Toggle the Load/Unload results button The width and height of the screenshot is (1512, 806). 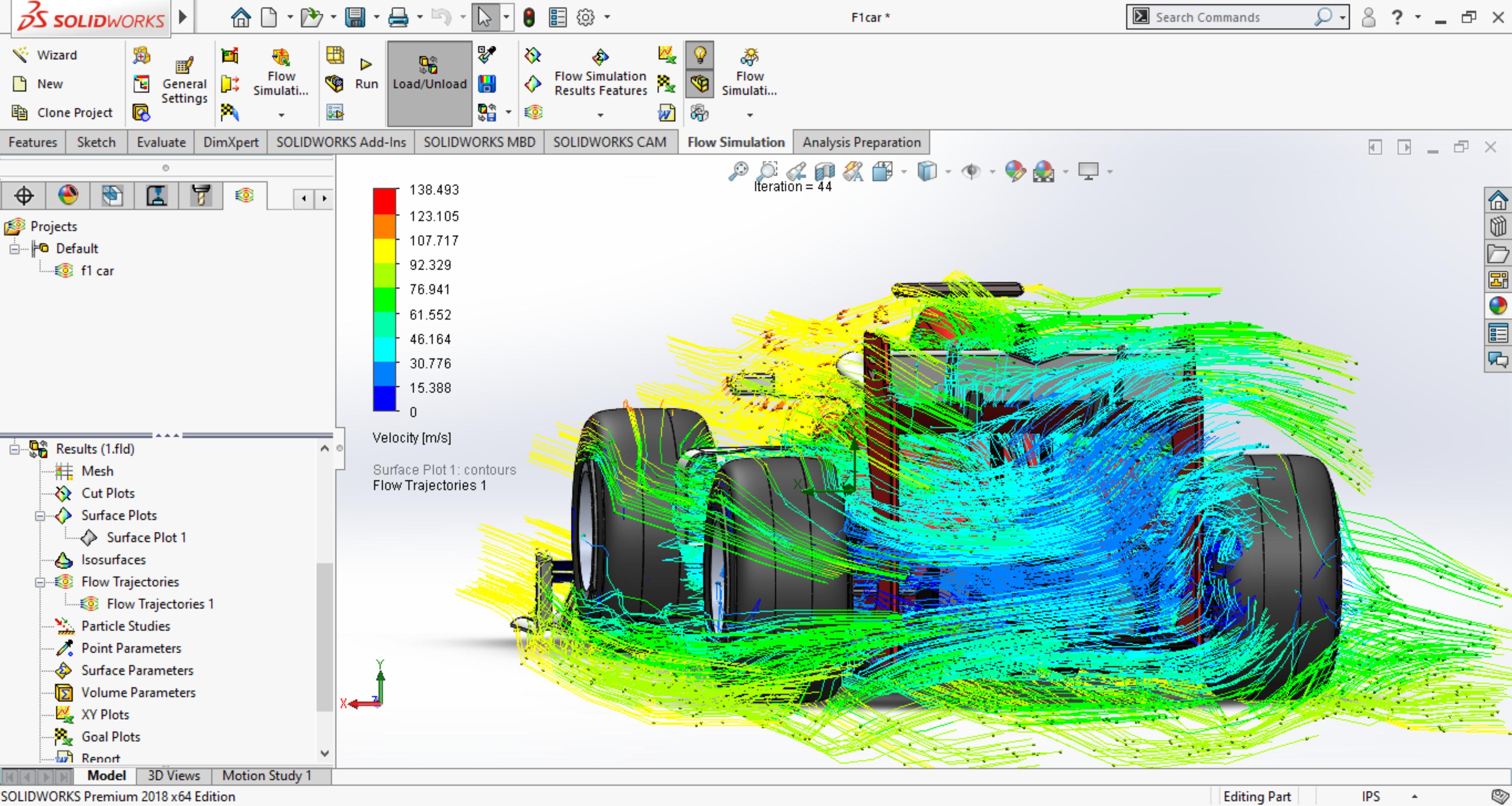429,83
